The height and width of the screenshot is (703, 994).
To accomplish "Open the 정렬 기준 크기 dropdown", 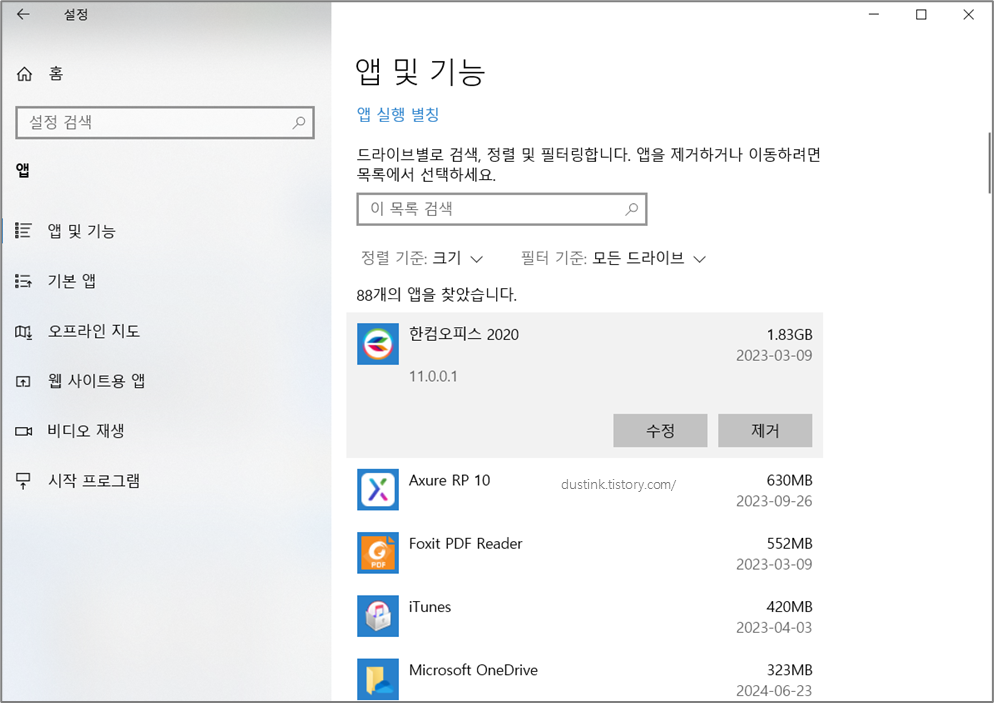I will pyautogui.click(x=422, y=258).
